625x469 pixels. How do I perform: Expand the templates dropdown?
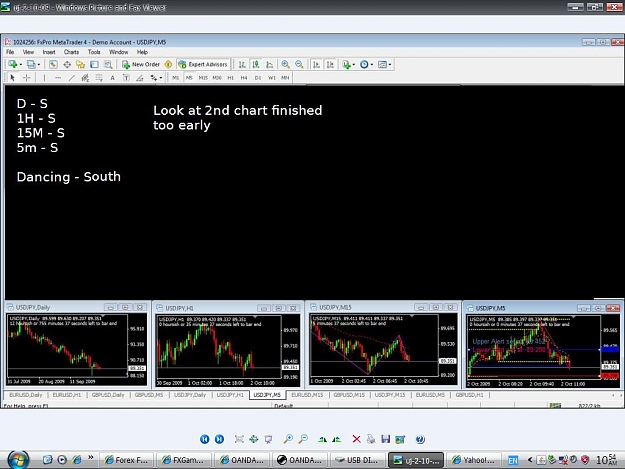pos(390,65)
